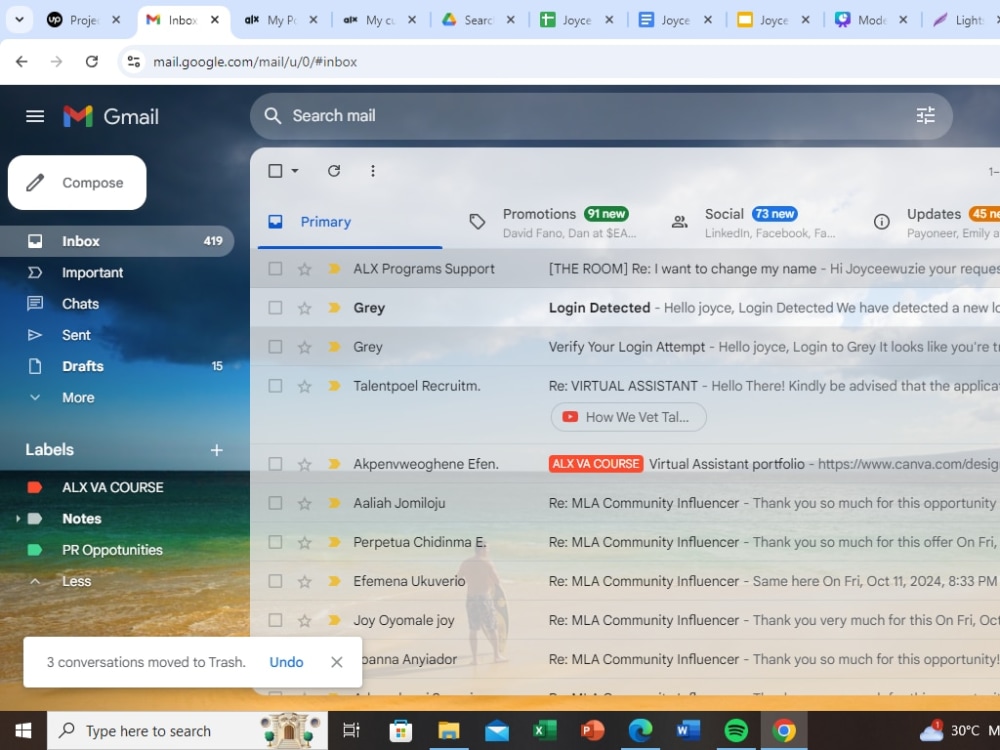Open search options filter icon in search bar

(x=925, y=115)
